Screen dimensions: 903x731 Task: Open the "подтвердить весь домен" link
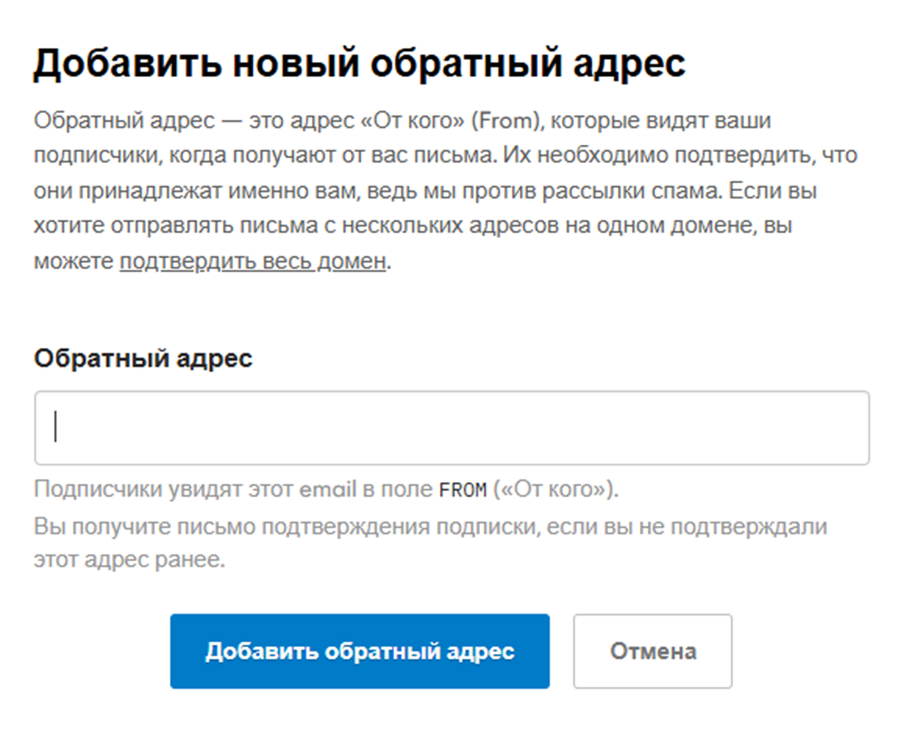(252, 263)
